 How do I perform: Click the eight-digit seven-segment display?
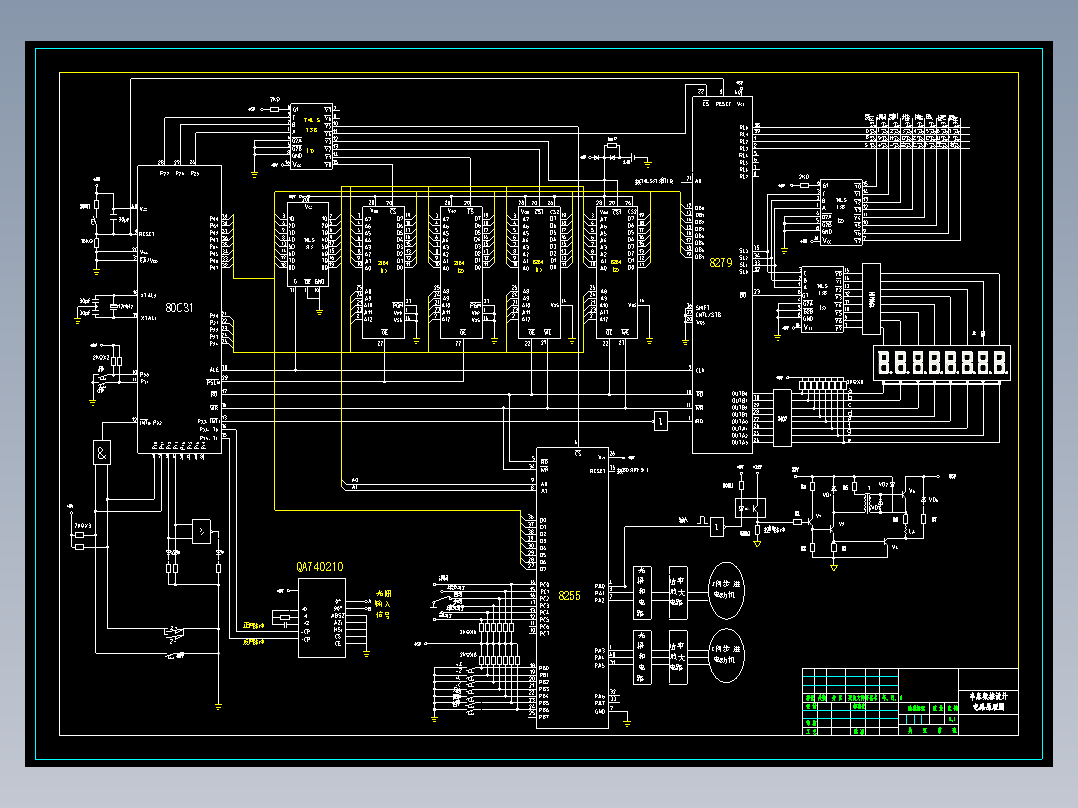pos(942,363)
